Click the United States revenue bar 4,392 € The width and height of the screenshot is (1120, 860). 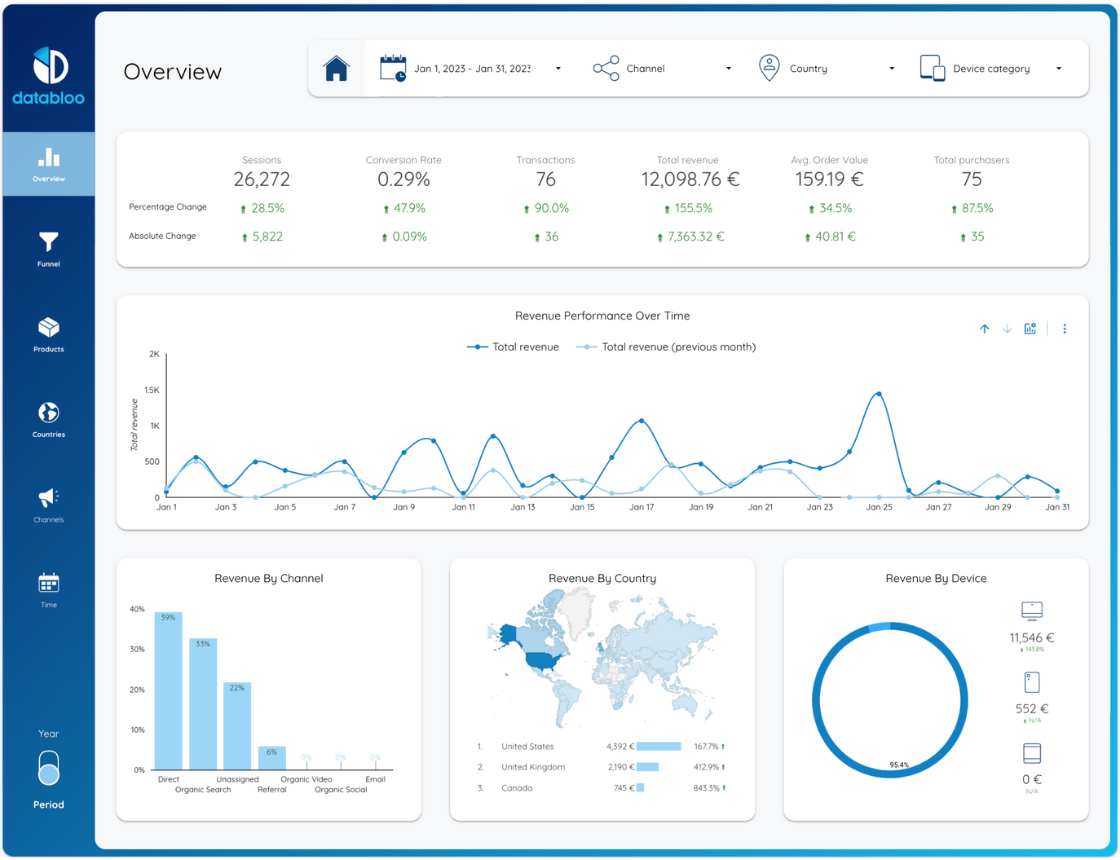click(x=659, y=746)
